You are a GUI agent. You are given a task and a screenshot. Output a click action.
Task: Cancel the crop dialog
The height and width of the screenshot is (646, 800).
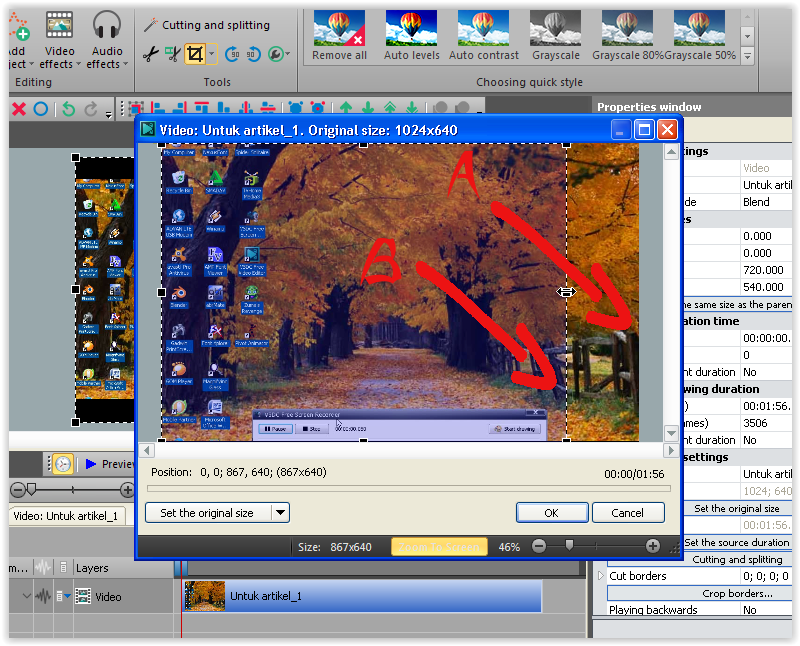click(x=628, y=513)
